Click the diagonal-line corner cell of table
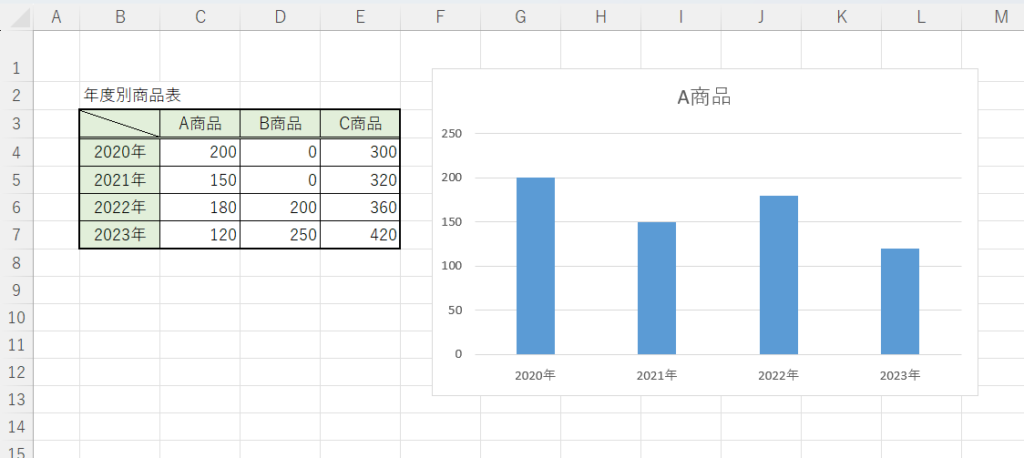This screenshot has height=458, width=1024. pyautogui.click(x=119, y=124)
